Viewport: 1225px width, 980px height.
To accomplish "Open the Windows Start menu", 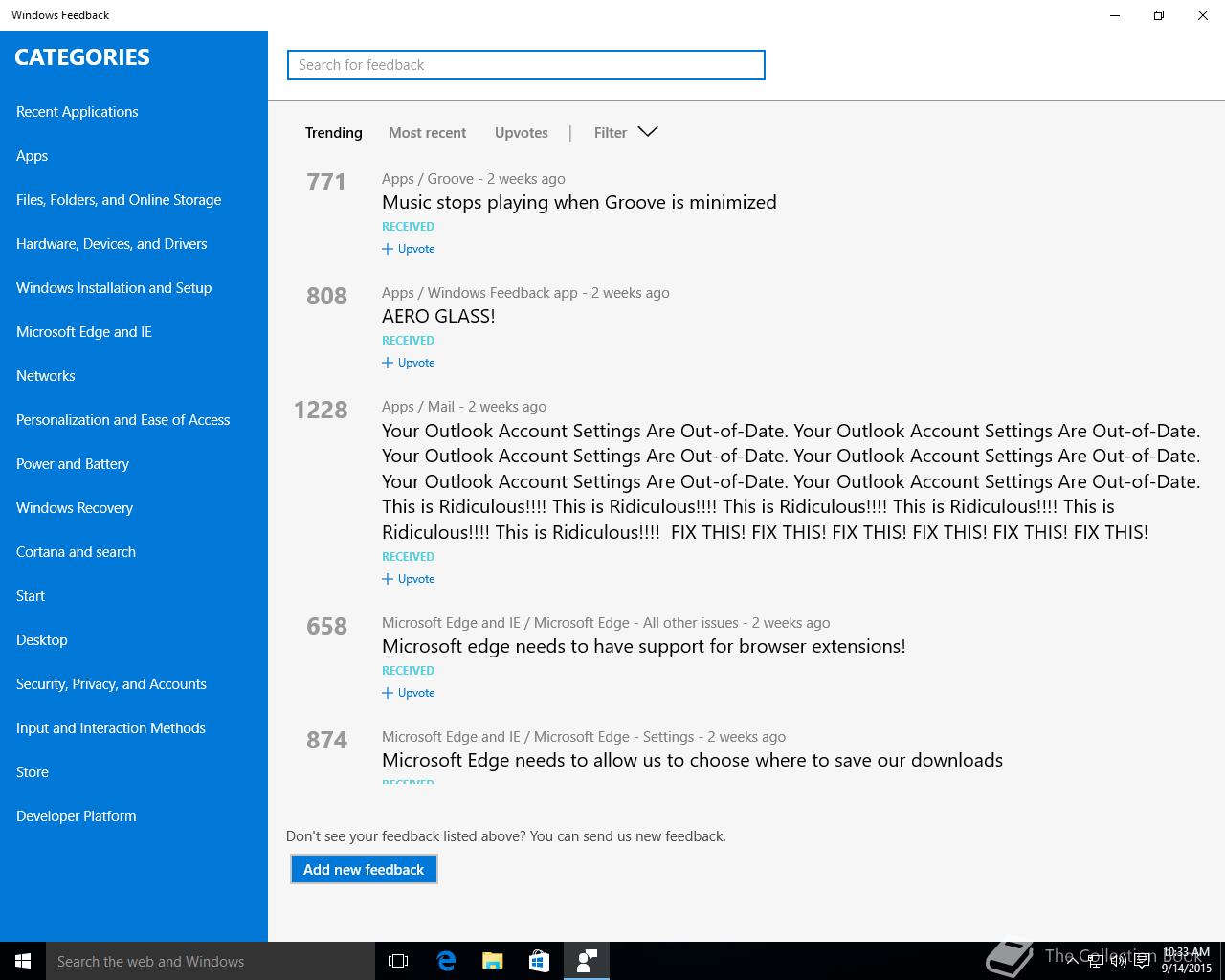I will [23, 961].
